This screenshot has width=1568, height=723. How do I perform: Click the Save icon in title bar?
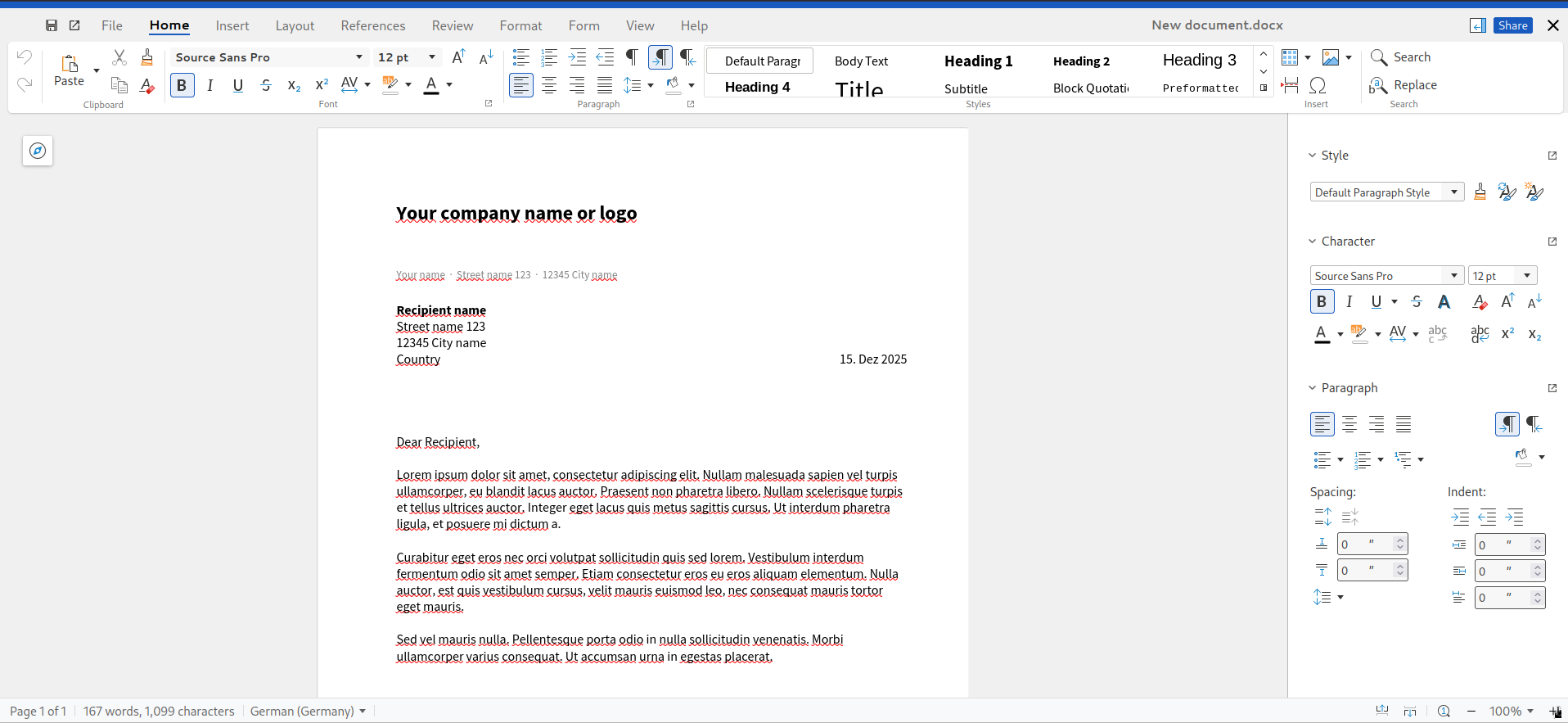(52, 25)
